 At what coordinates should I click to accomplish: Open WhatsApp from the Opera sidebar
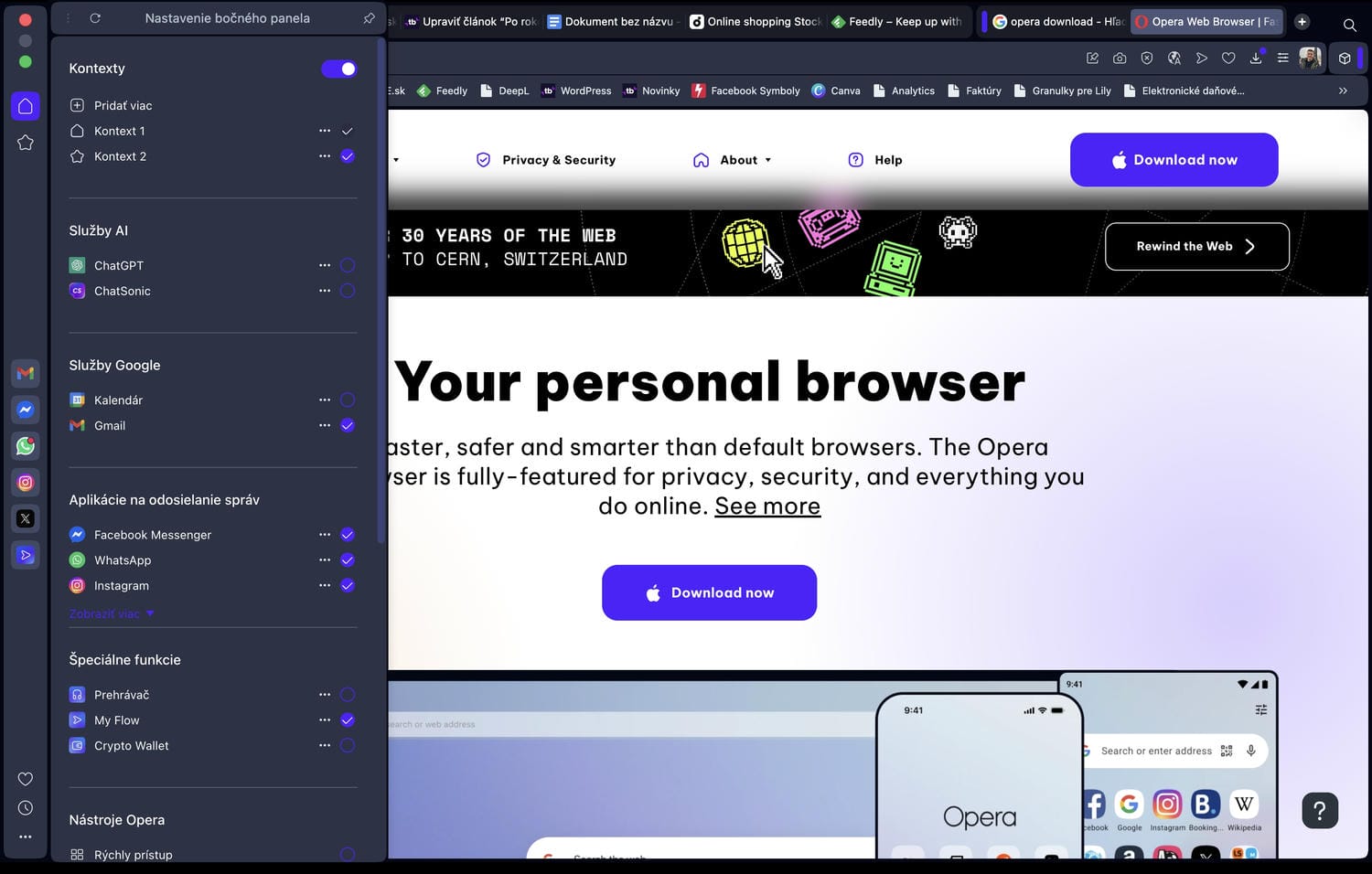coord(26,446)
